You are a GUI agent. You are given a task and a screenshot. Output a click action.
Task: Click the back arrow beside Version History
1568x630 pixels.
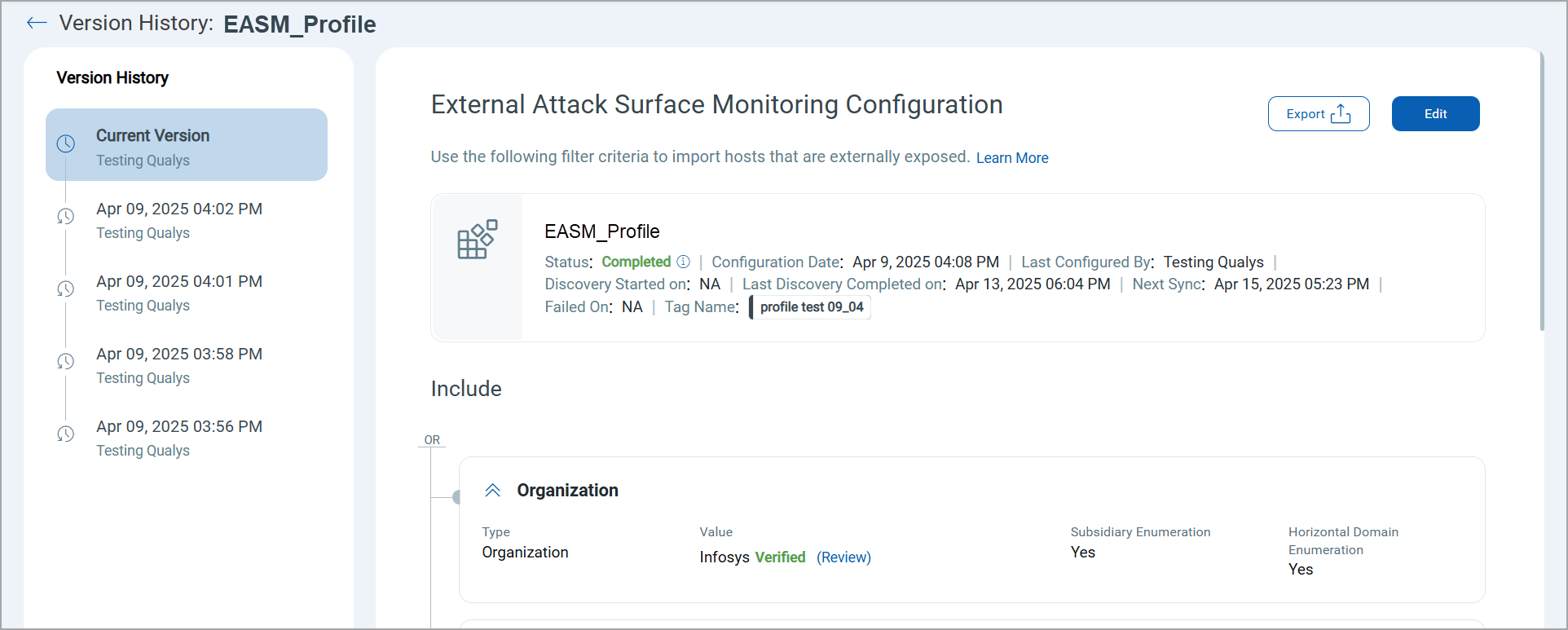coord(37,23)
